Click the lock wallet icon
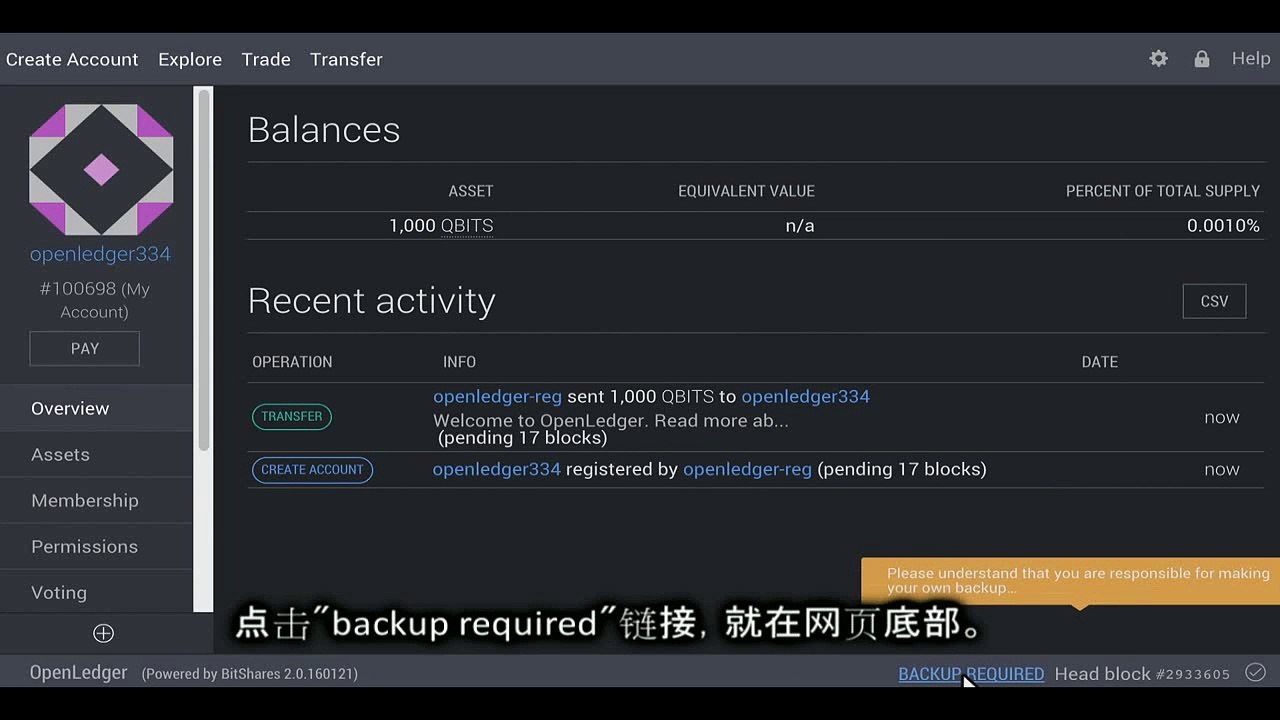Screen dimensions: 1280x720 (x=1202, y=59)
